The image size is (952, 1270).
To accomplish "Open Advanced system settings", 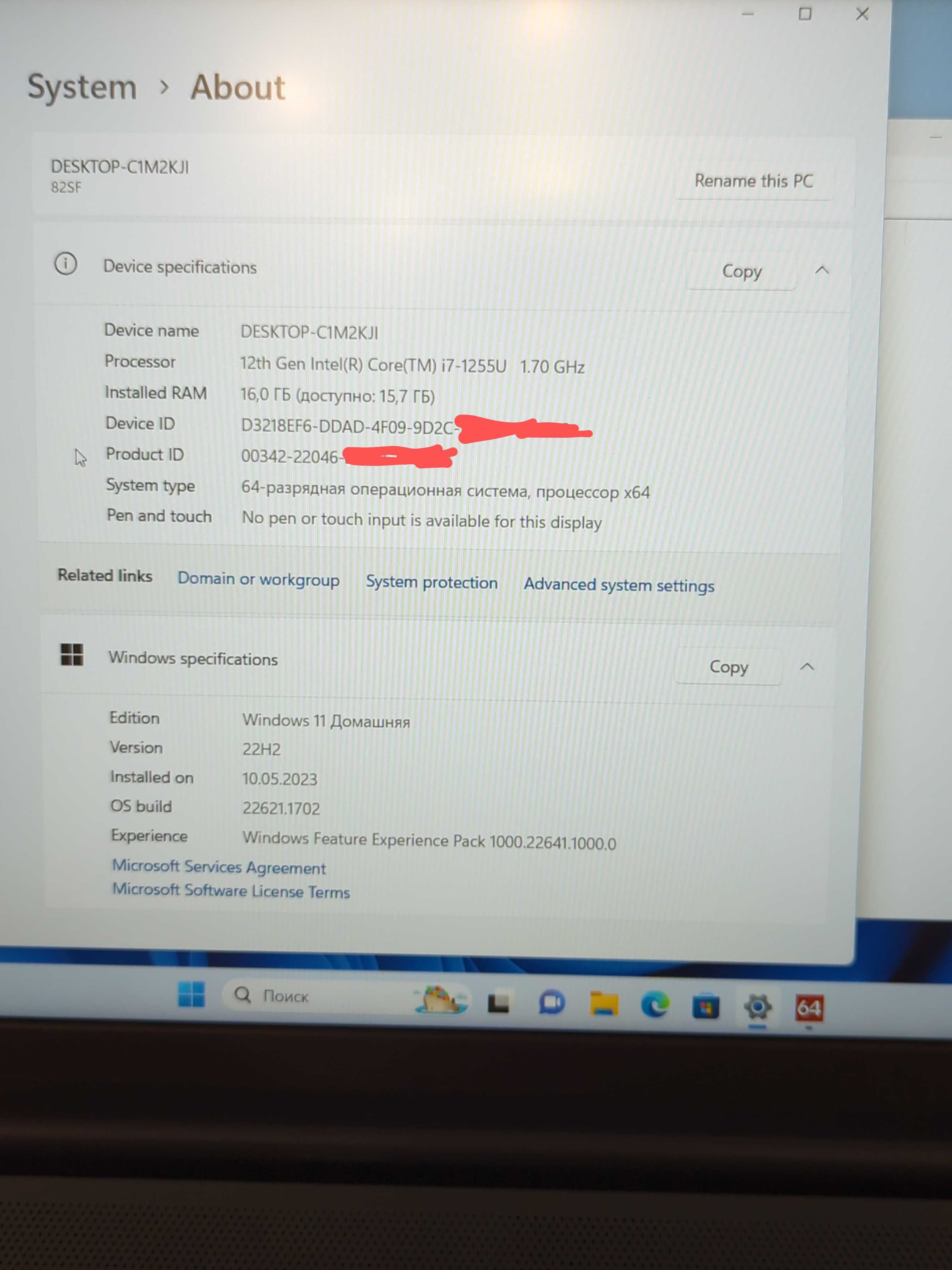I will click(x=619, y=585).
